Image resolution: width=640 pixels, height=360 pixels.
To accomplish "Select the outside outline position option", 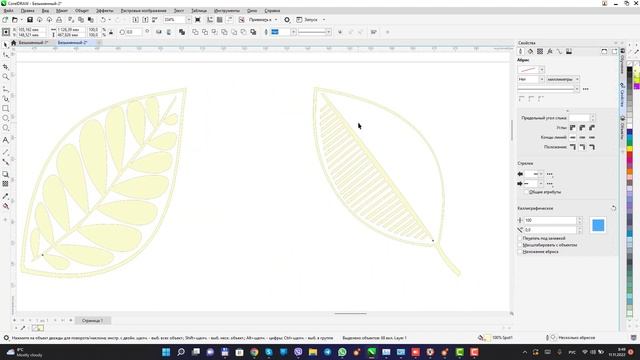I will pos(573,147).
